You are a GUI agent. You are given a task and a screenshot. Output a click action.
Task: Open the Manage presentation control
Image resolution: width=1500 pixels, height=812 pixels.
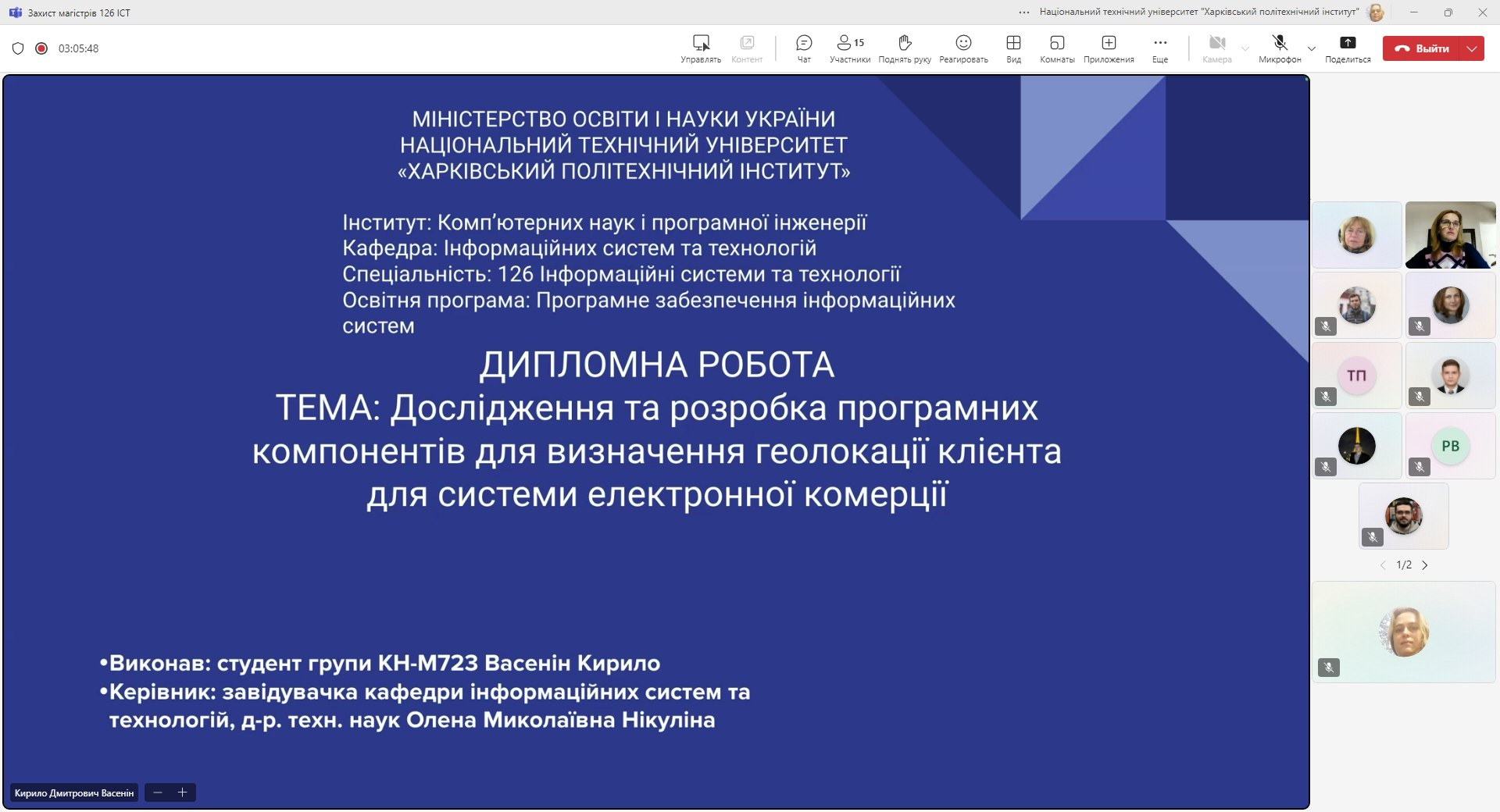tap(701, 48)
